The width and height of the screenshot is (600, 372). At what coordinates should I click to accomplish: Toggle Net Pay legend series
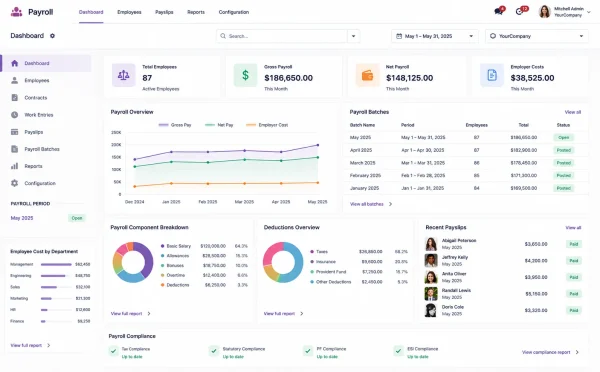click(x=219, y=125)
